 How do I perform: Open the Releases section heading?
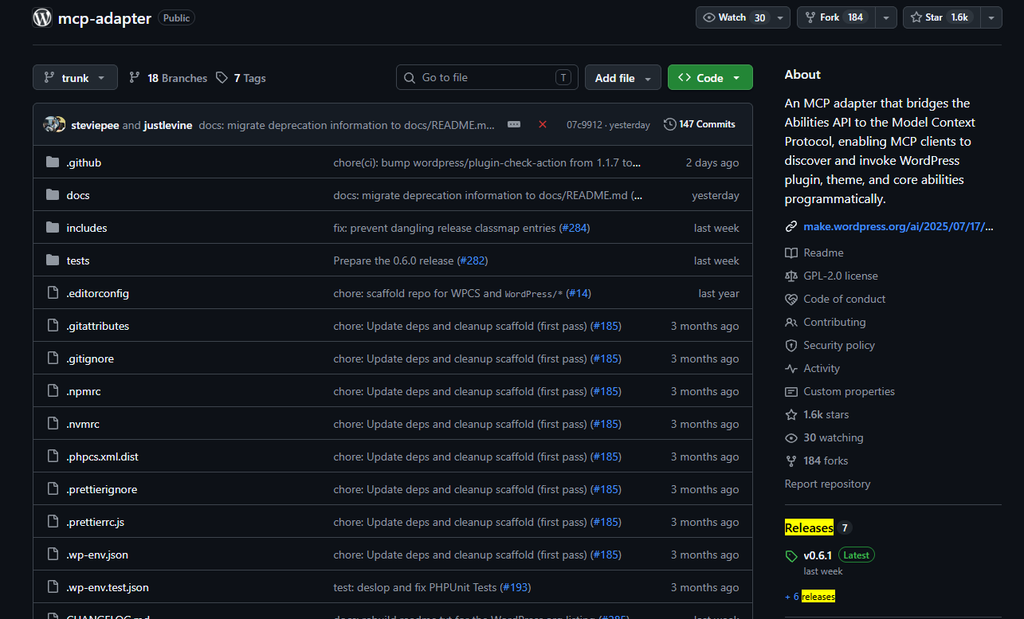pos(809,528)
